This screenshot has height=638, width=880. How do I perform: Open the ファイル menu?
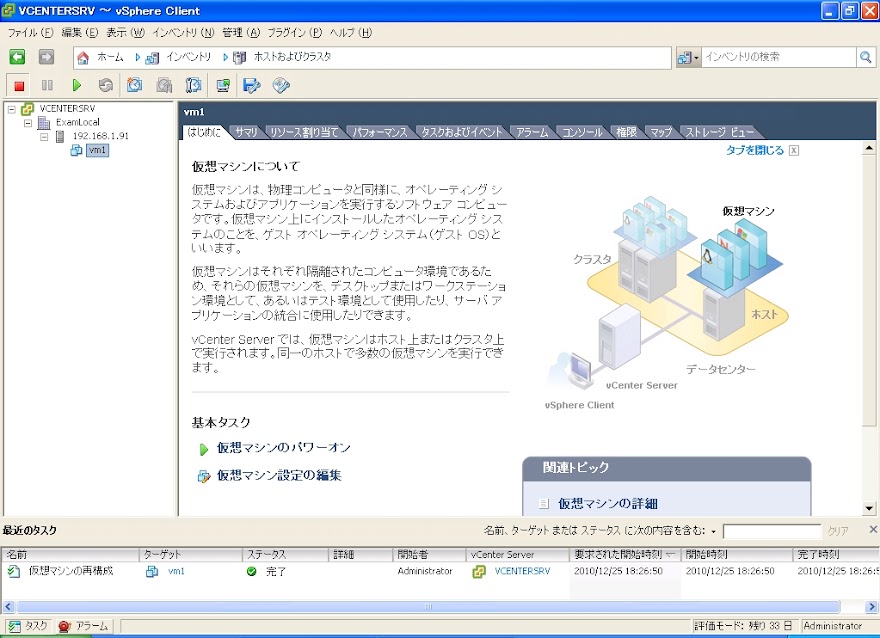[30, 33]
